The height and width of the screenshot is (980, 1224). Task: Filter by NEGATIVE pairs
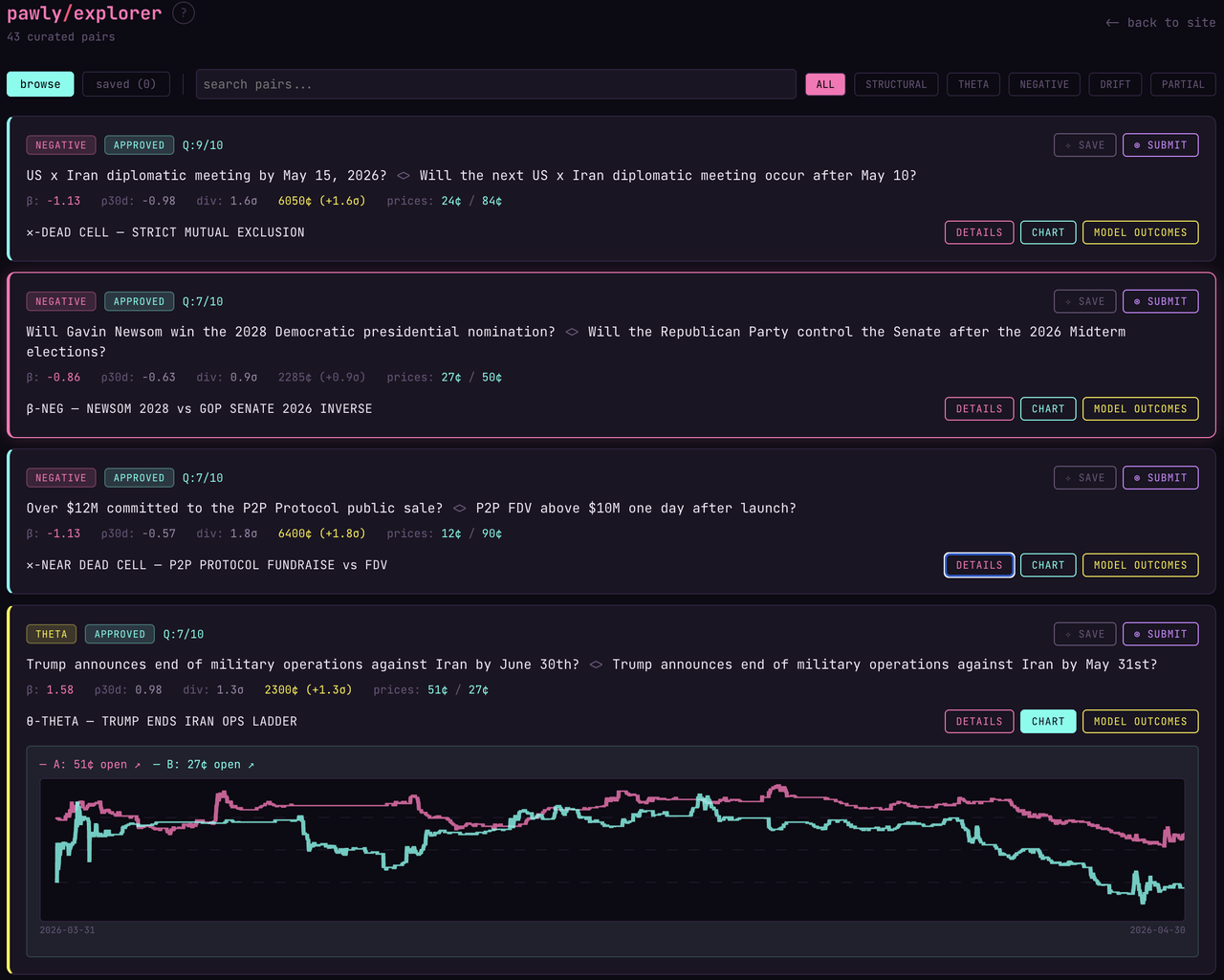point(1044,84)
